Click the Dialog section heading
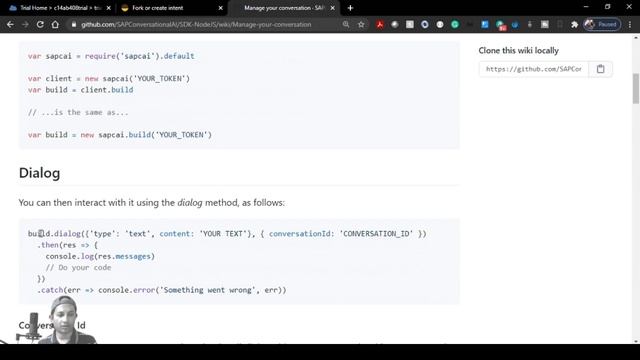The image size is (640, 360). [40, 173]
